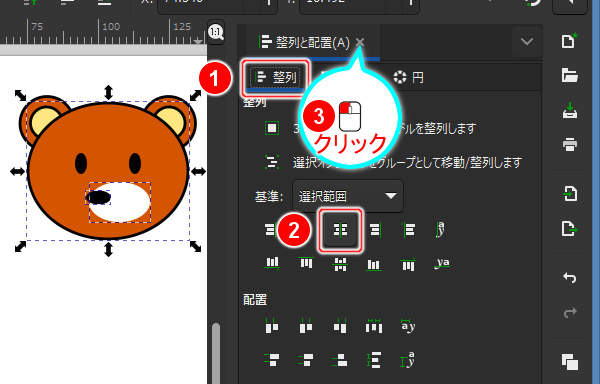This screenshot has width=600, height=384.
Task: Click the left-middle scale handle
Action: click(x=17, y=171)
